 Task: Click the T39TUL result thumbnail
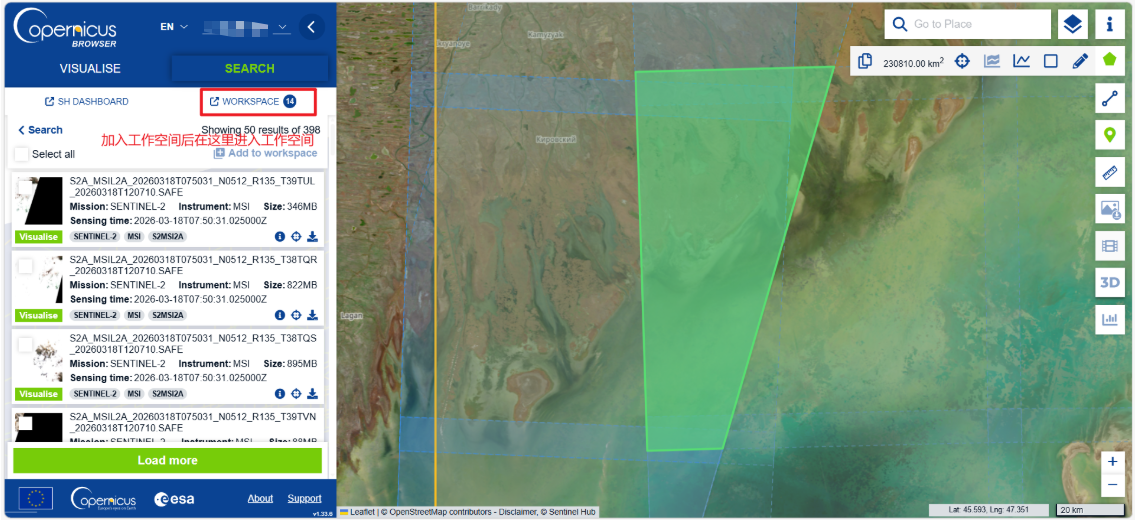pos(38,201)
